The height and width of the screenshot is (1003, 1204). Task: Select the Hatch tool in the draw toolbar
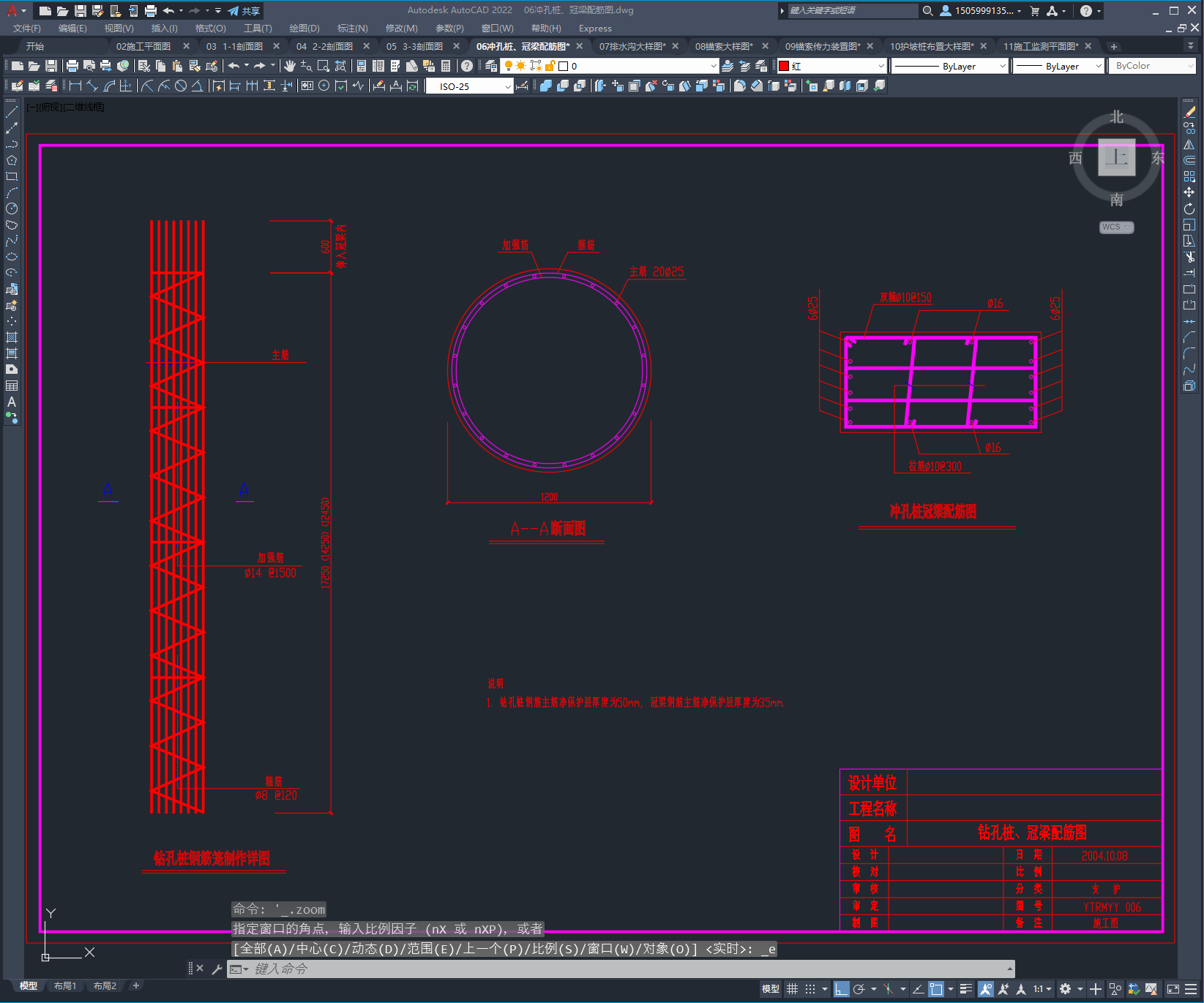pyautogui.click(x=12, y=337)
